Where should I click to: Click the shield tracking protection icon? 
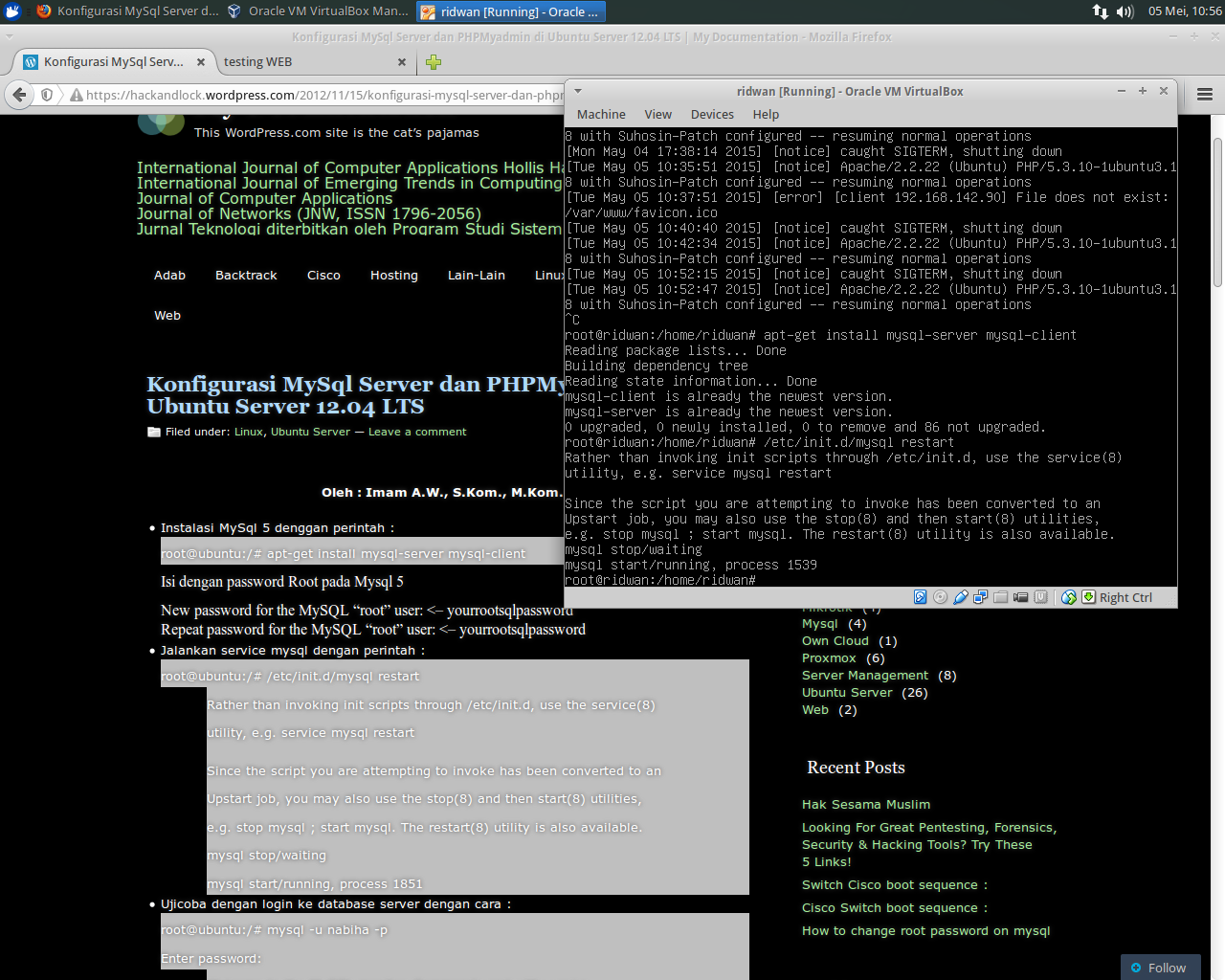point(47,95)
